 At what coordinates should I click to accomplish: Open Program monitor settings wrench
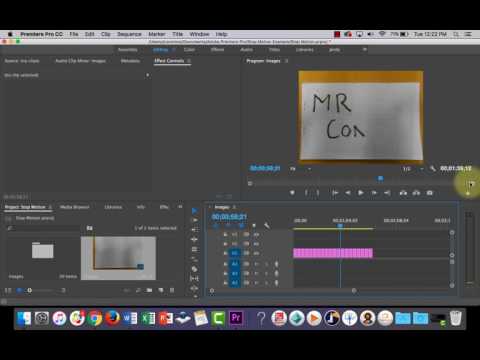pyautogui.click(x=433, y=169)
